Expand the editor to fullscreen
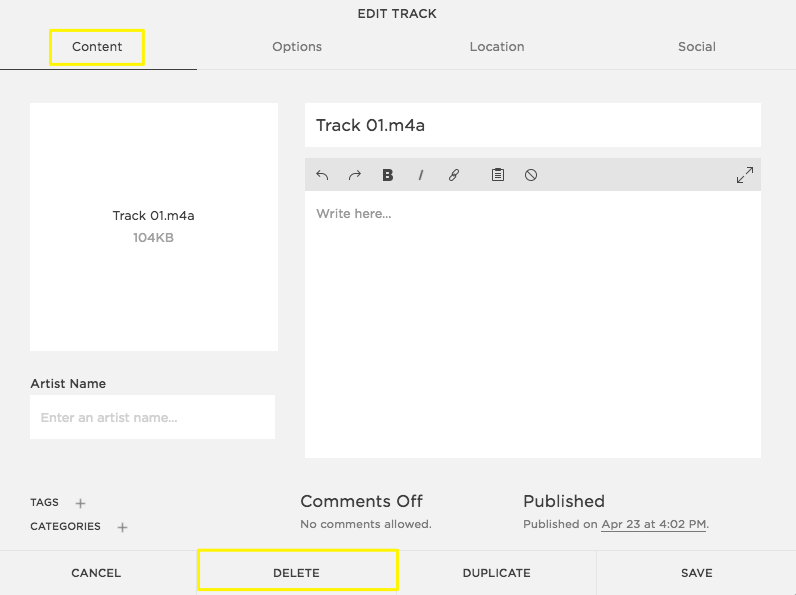Viewport: 796px width, 595px height. click(x=745, y=175)
